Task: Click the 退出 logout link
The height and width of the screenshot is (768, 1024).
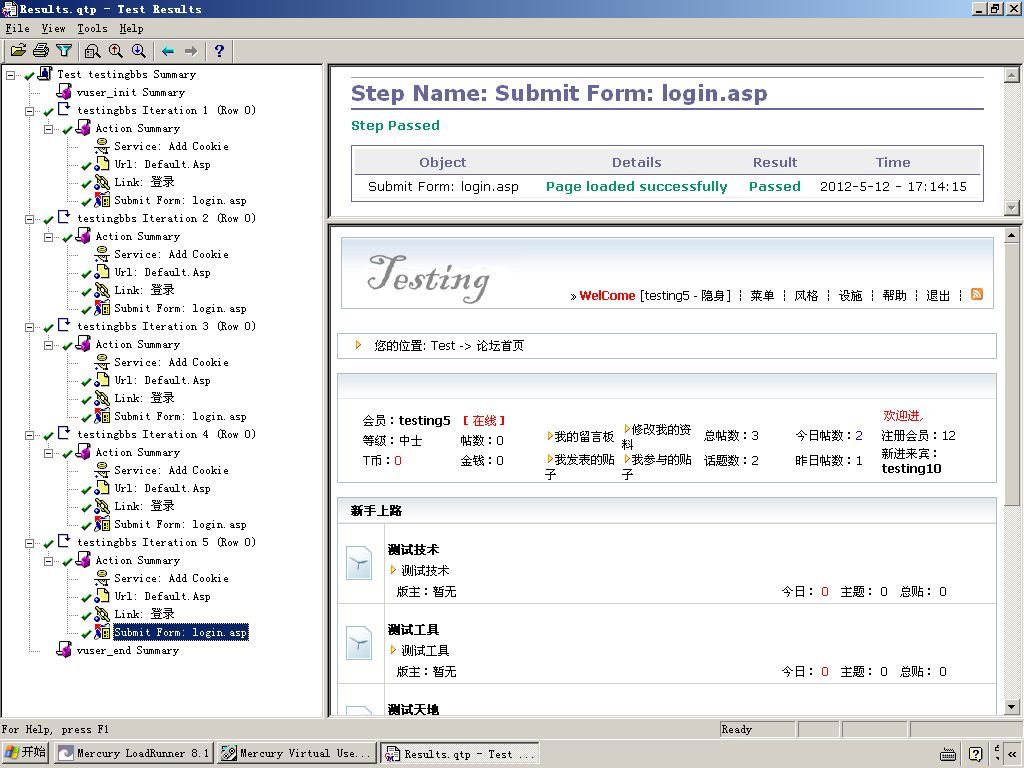Action: [x=938, y=295]
